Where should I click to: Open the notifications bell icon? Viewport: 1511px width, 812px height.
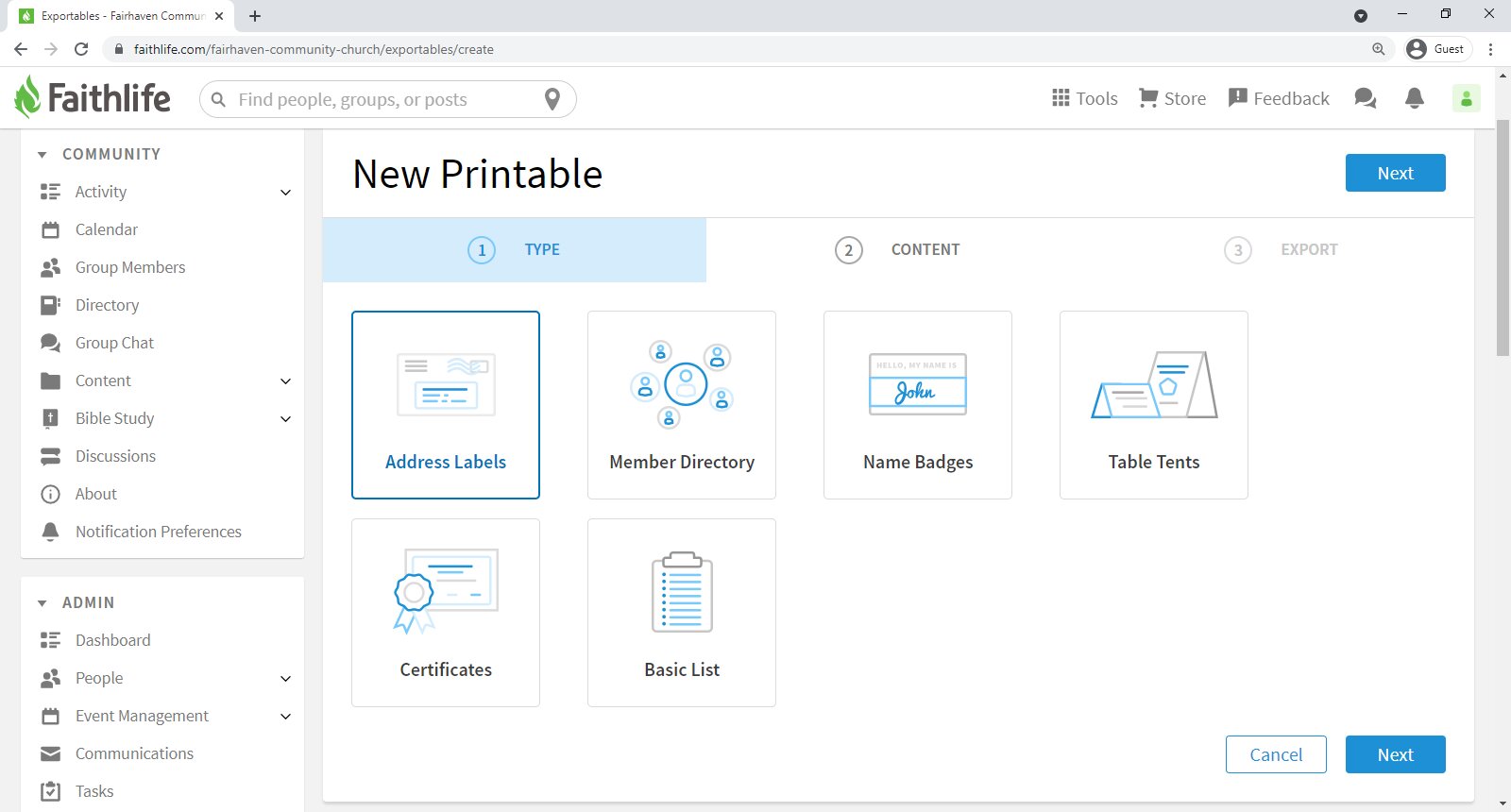coord(1415,98)
